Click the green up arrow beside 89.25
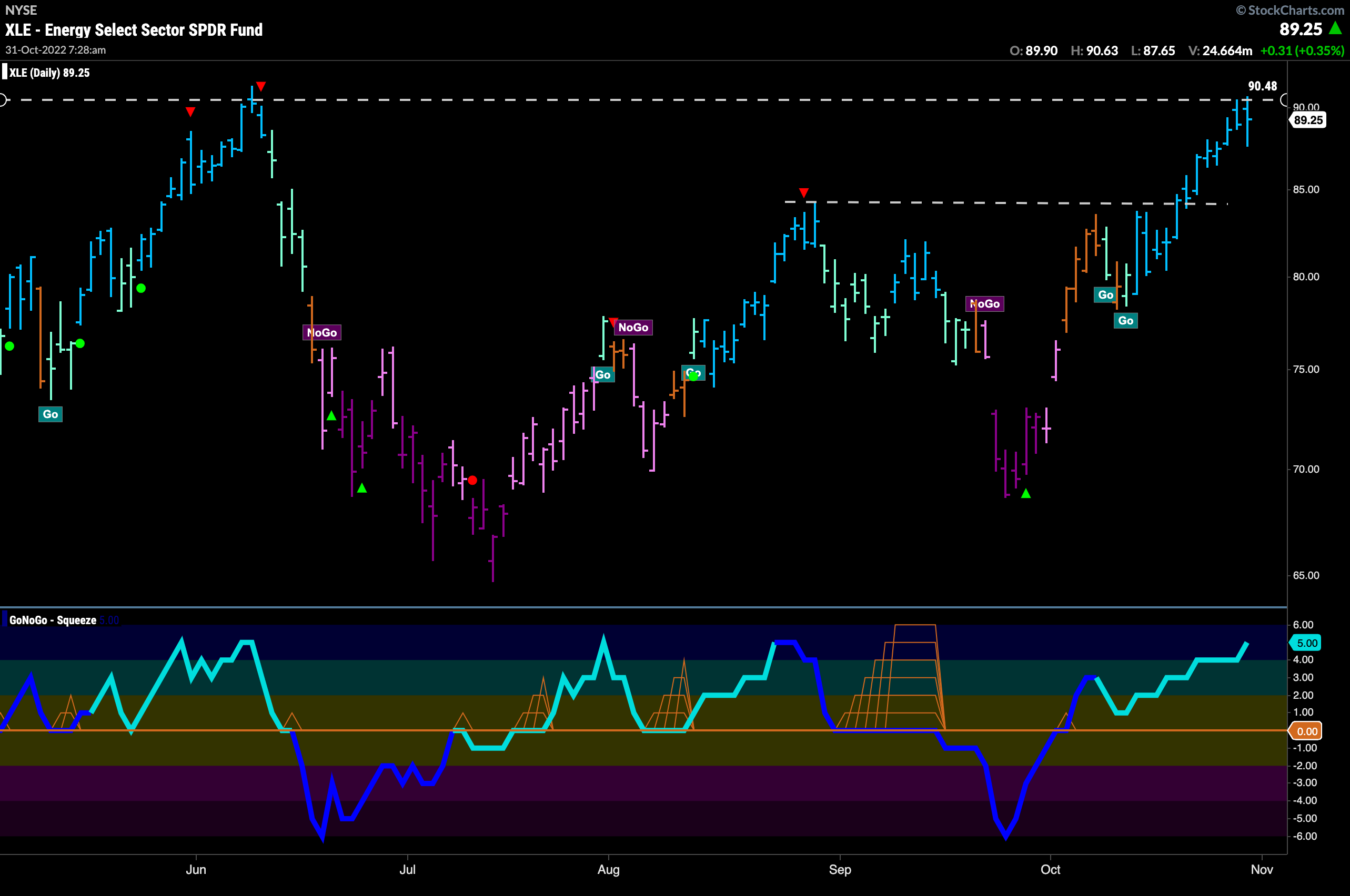Screen dimensions: 1350x896 [x=1336, y=27]
